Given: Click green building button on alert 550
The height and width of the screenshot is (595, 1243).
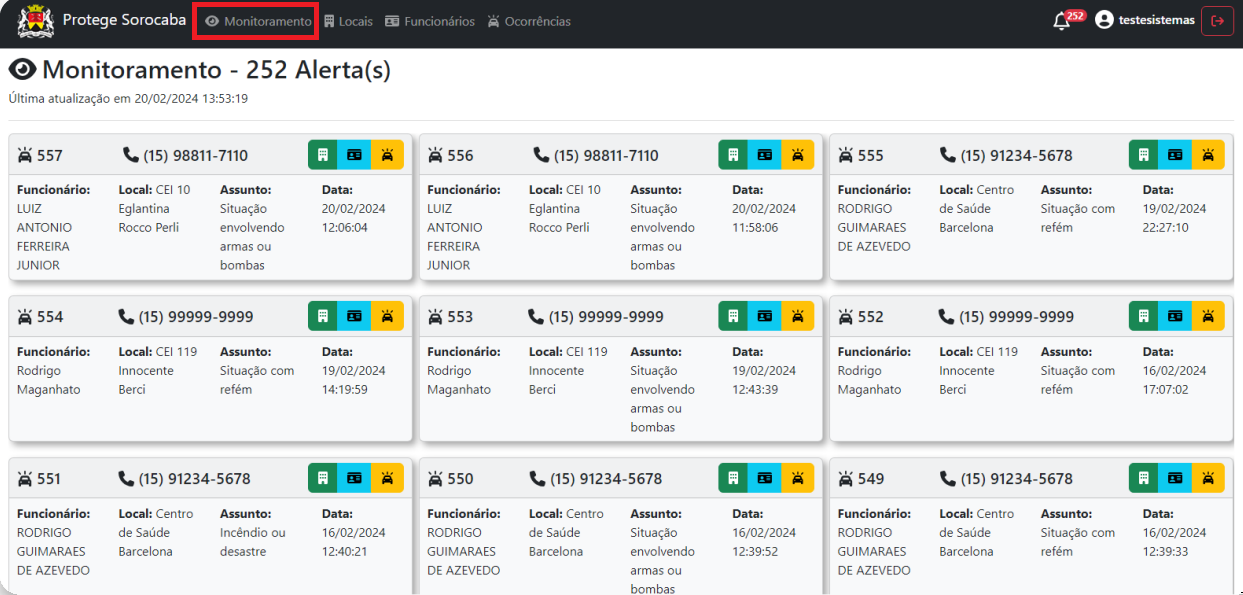Looking at the screenshot, I should (x=733, y=478).
